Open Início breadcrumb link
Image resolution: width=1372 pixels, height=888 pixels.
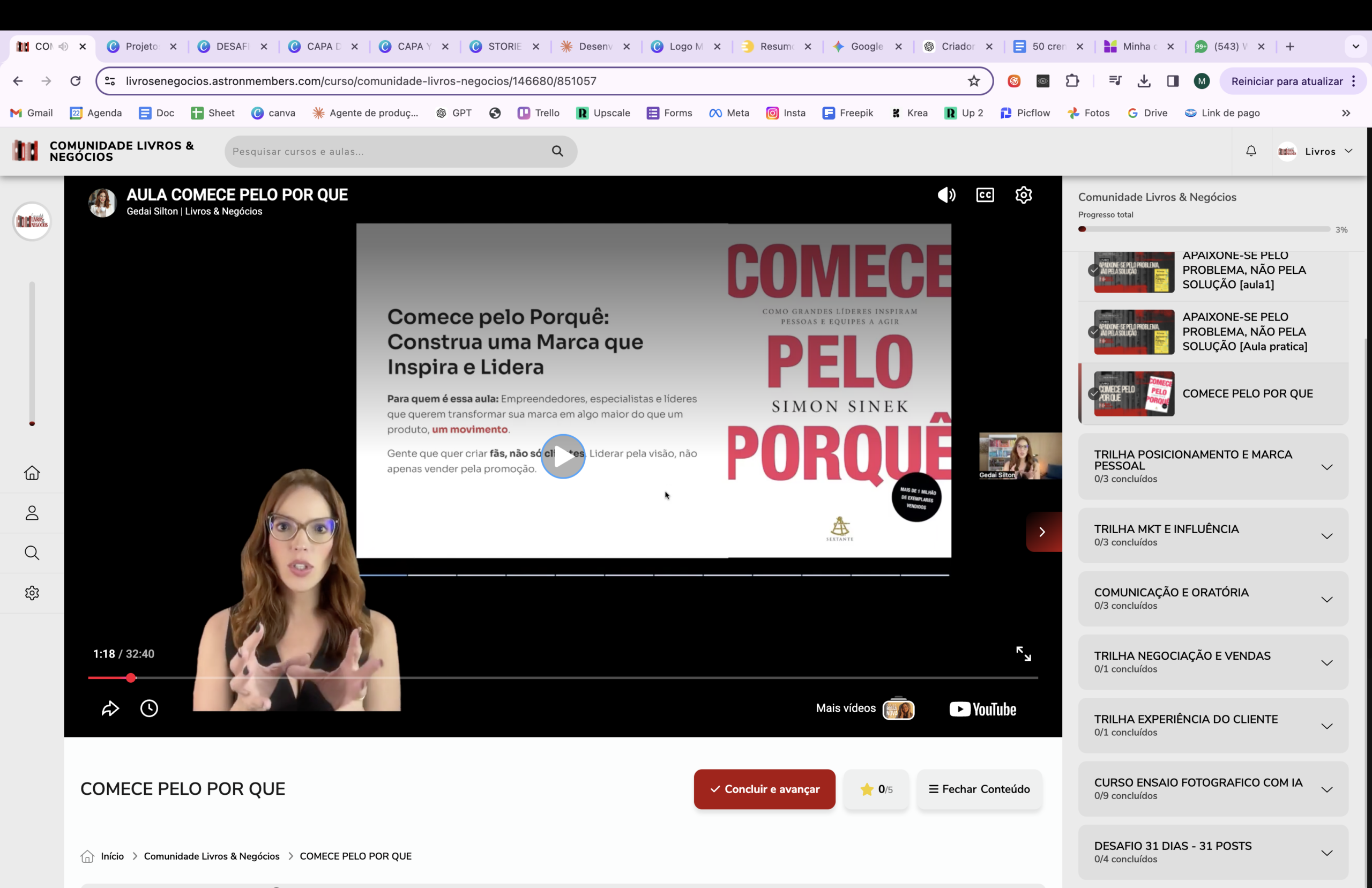tap(112, 856)
